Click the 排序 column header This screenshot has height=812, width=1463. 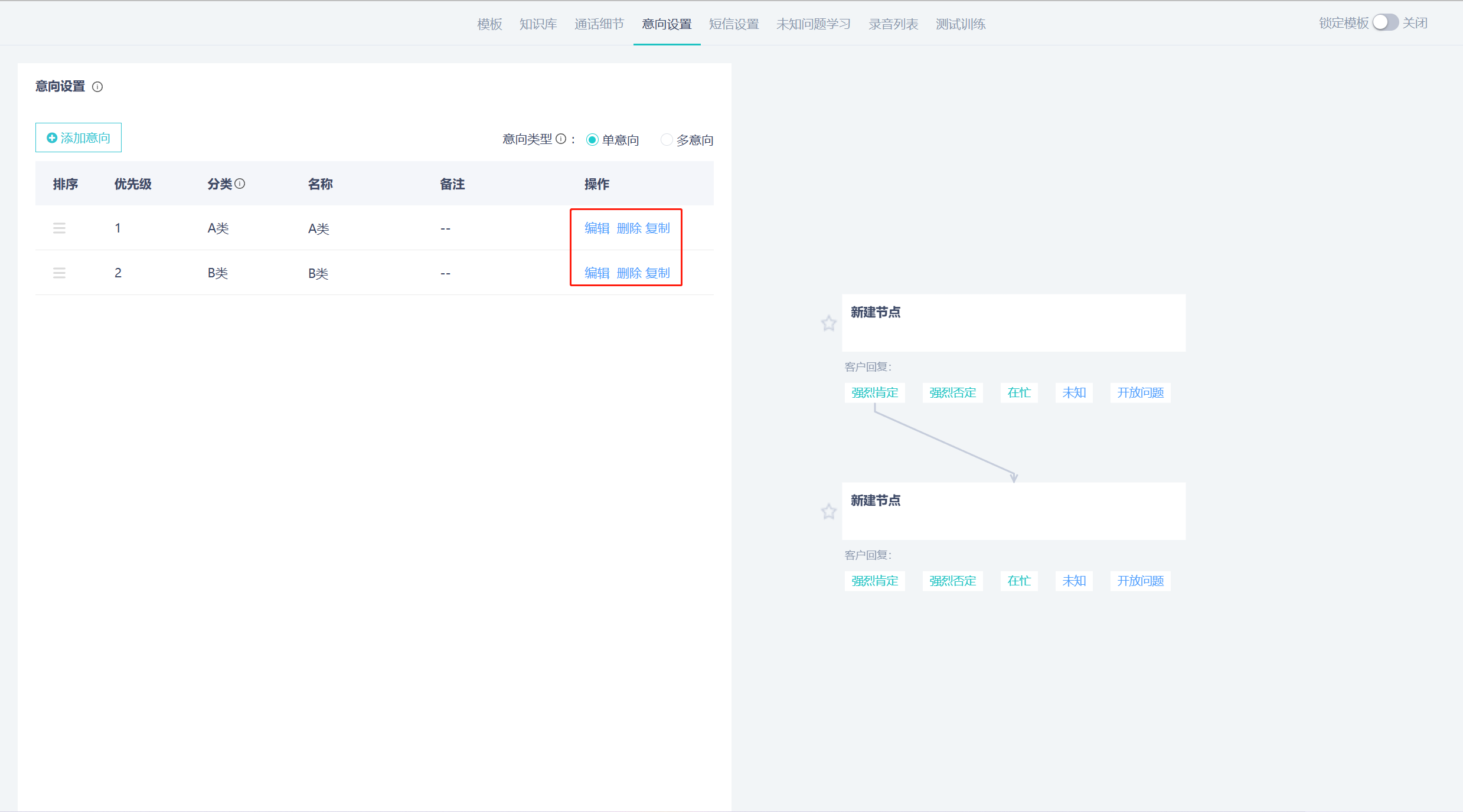tap(66, 184)
